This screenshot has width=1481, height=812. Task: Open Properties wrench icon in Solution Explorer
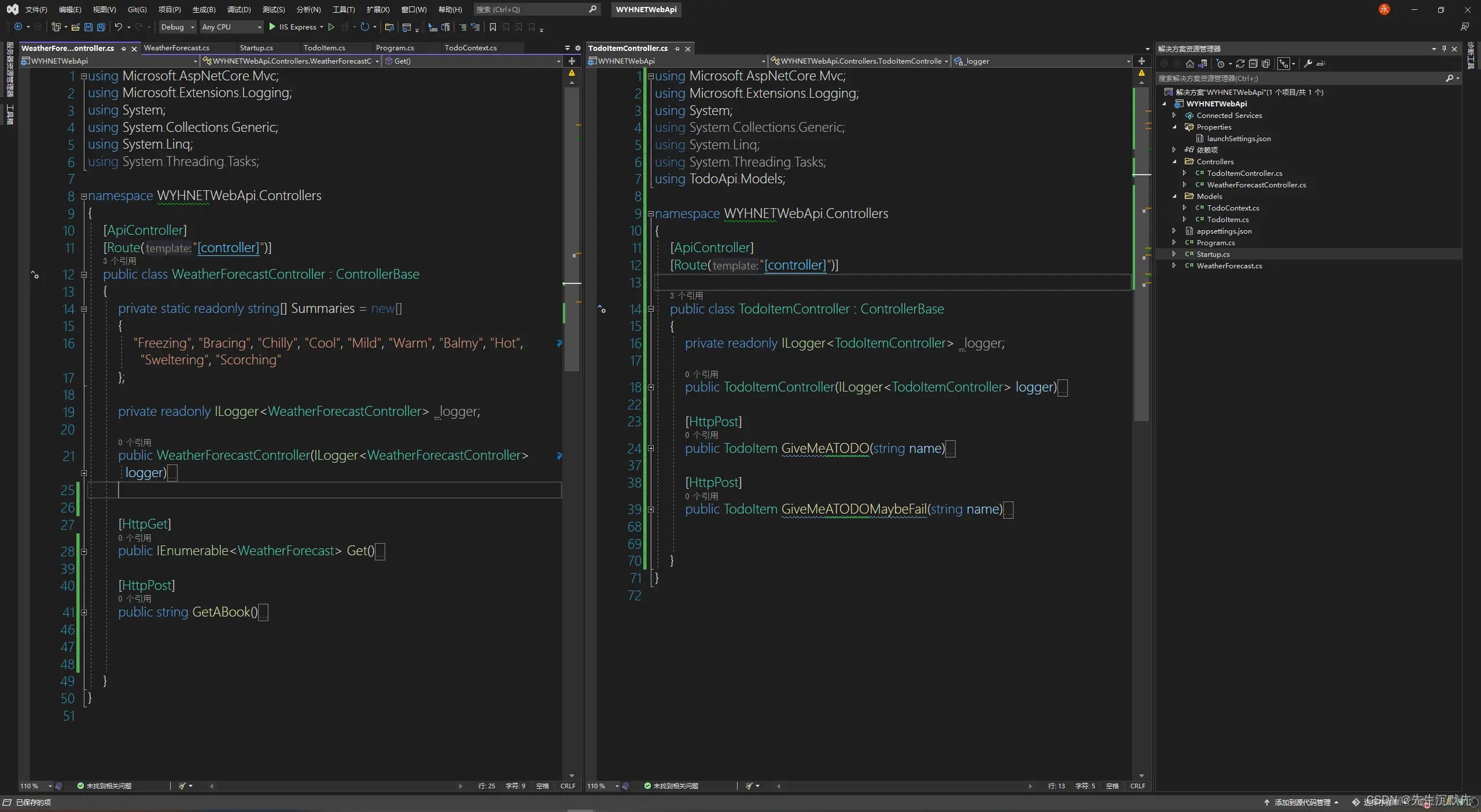(1308, 64)
